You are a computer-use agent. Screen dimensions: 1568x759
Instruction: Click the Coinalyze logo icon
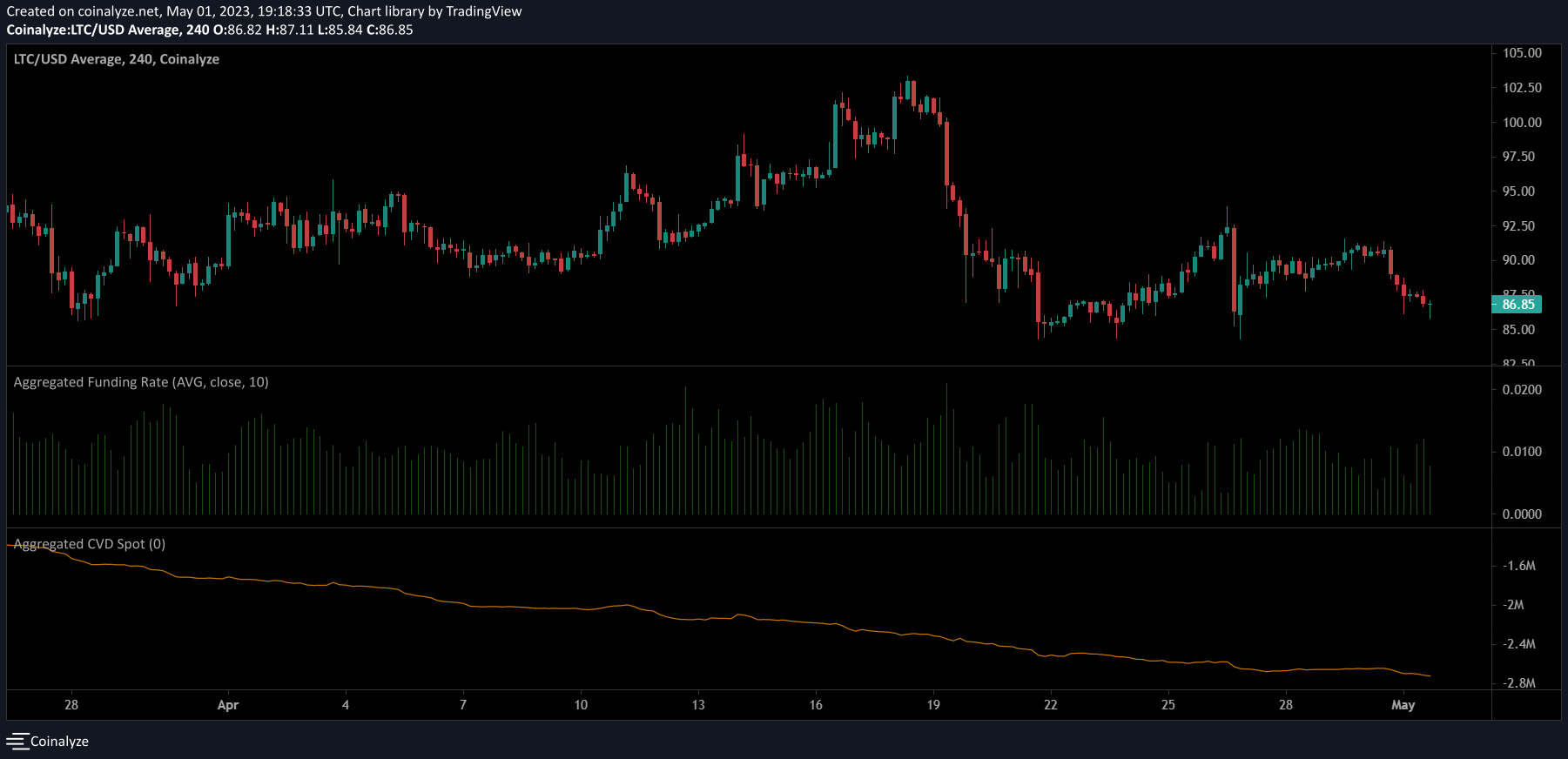pos(17,741)
